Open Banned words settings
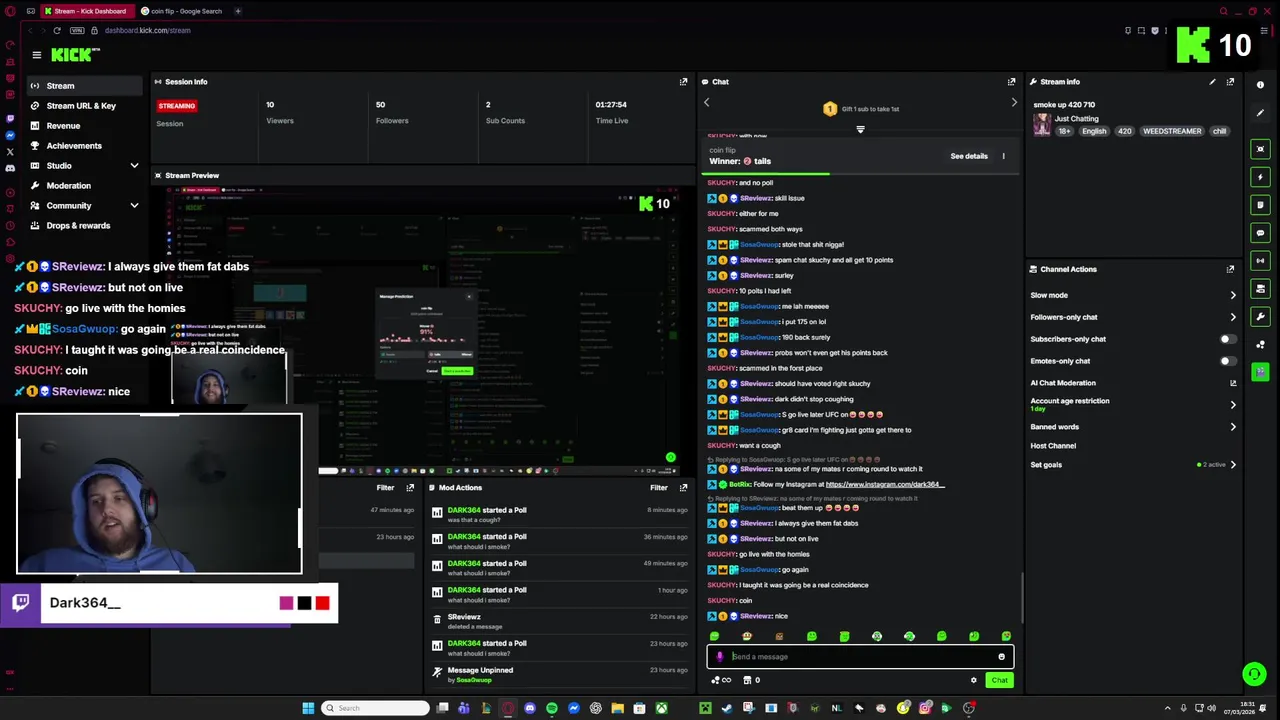Screen dimensions: 1280x720 click(x=1133, y=427)
